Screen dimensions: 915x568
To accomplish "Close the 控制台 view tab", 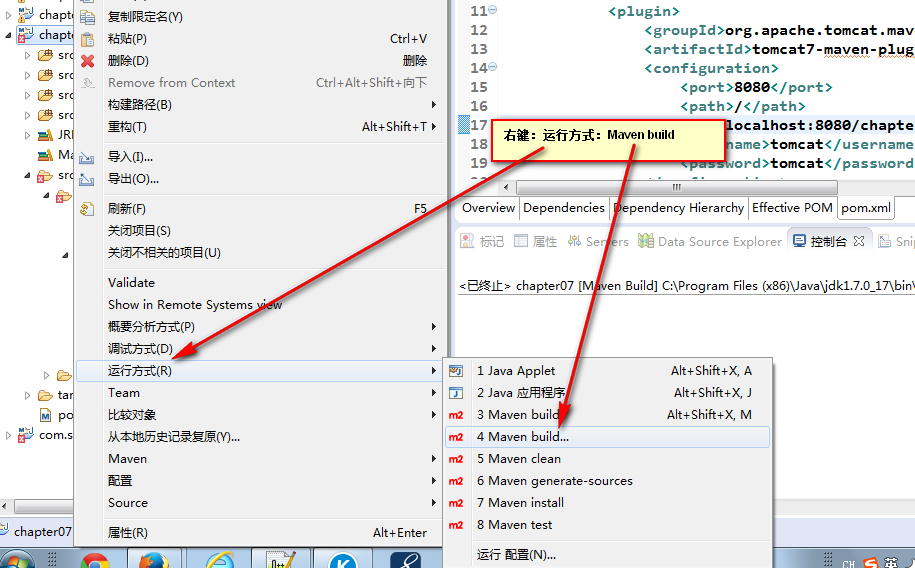I will pyautogui.click(x=858, y=241).
